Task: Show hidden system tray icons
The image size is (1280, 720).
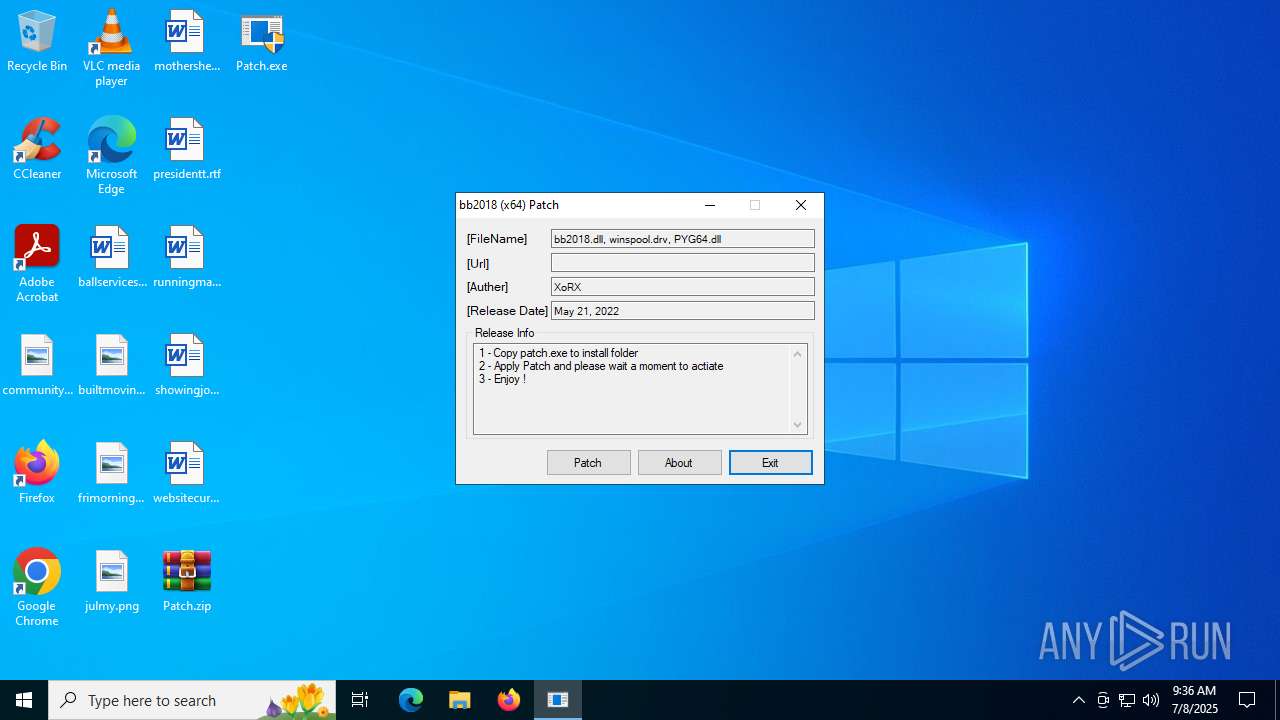Action: 1078,700
